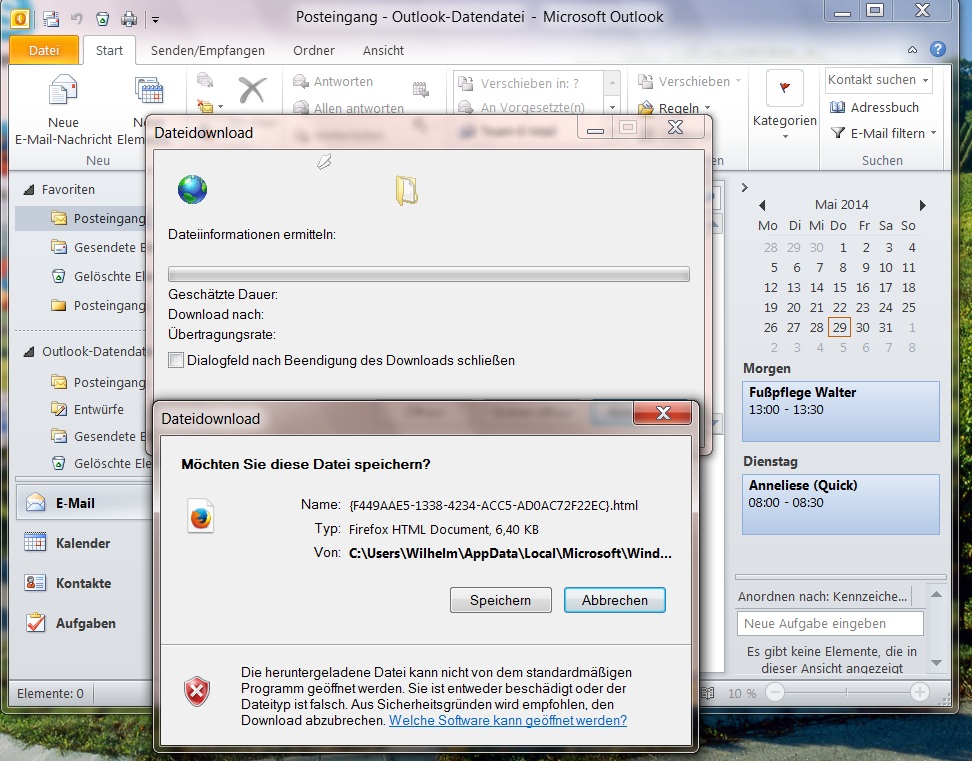Screen dimensions: 972x761
Task: Click the Verschieben icon in ribbon
Action: pos(645,81)
